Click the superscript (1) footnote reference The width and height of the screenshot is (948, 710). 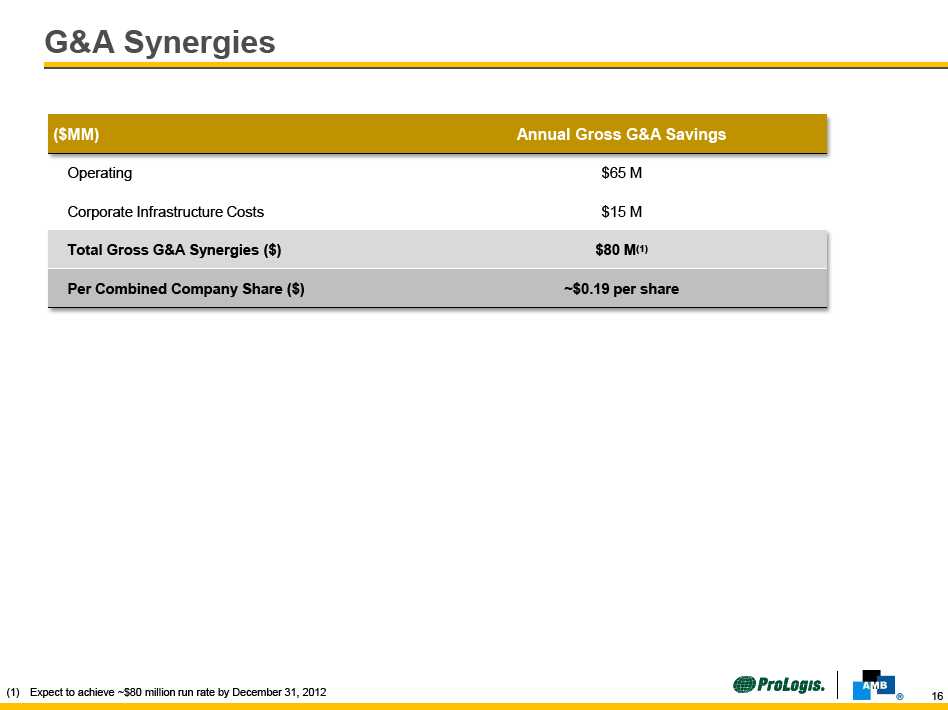coord(643,248)
